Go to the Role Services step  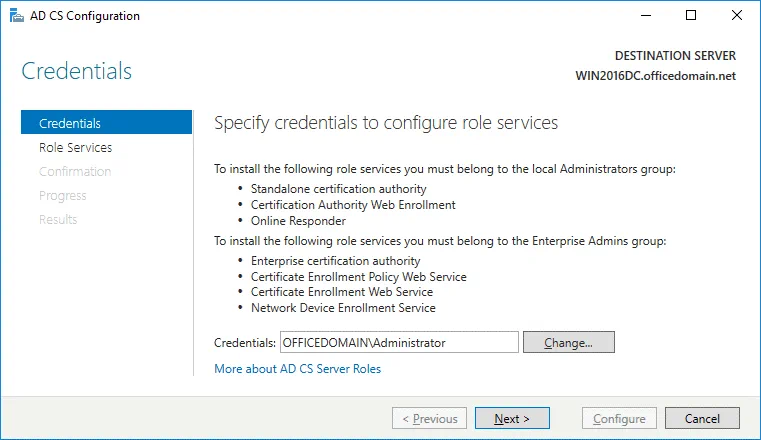[75, 147]
